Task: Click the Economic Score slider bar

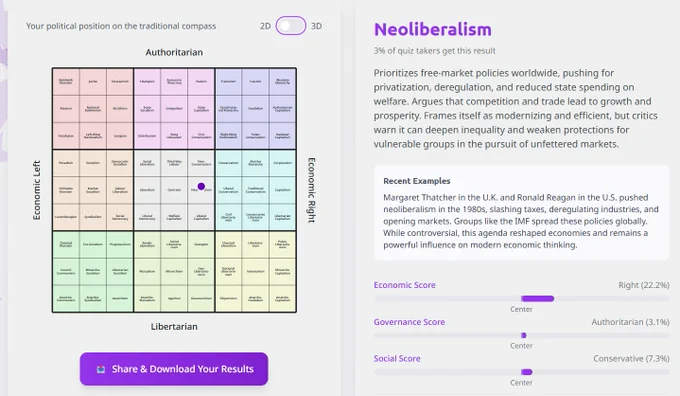Action: tap(521, 298)
